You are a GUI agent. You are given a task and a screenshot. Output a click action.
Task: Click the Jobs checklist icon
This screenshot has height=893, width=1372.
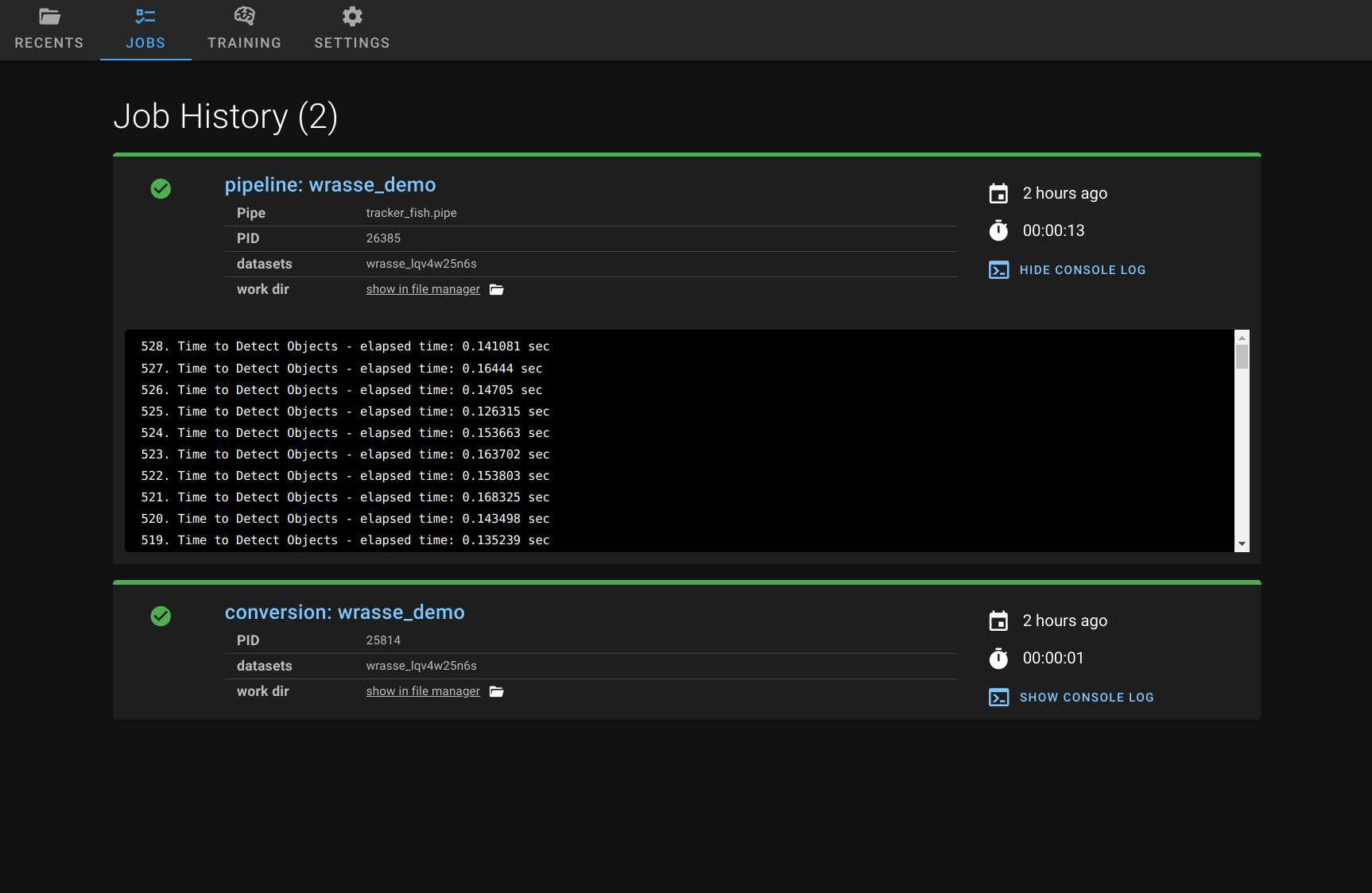pyautogui.click(x=145, y=16)
